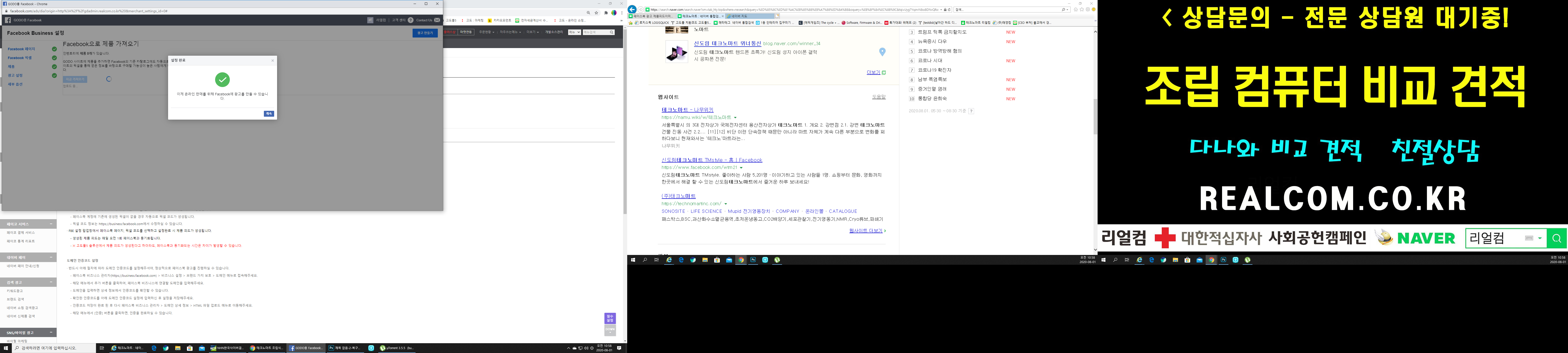Screen dimensions: 1568x353
Task: Open the 광고 설정 step in the sidebar
Action: coord(15,76)
